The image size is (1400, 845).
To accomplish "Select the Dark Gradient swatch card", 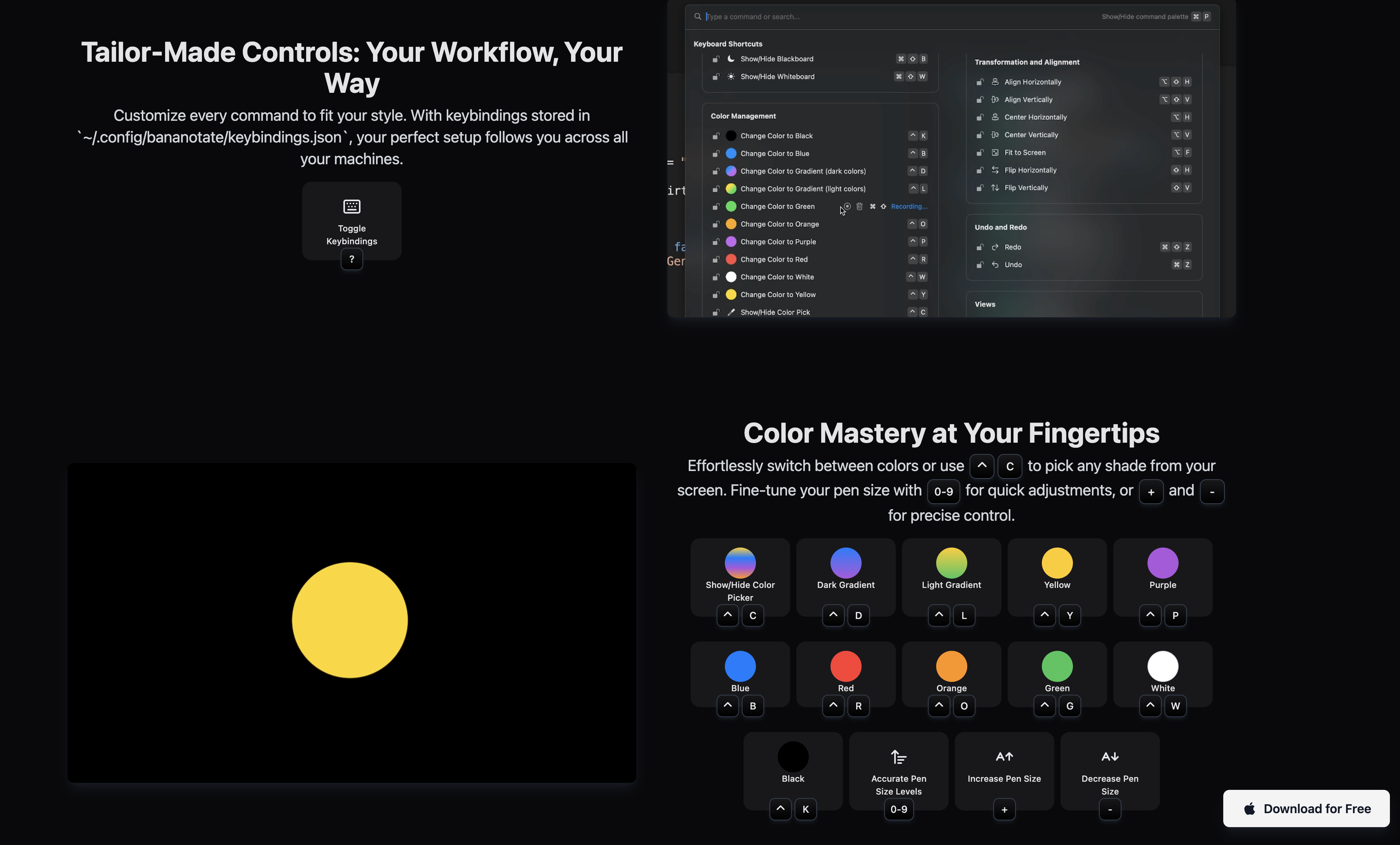I will (845, 577).
